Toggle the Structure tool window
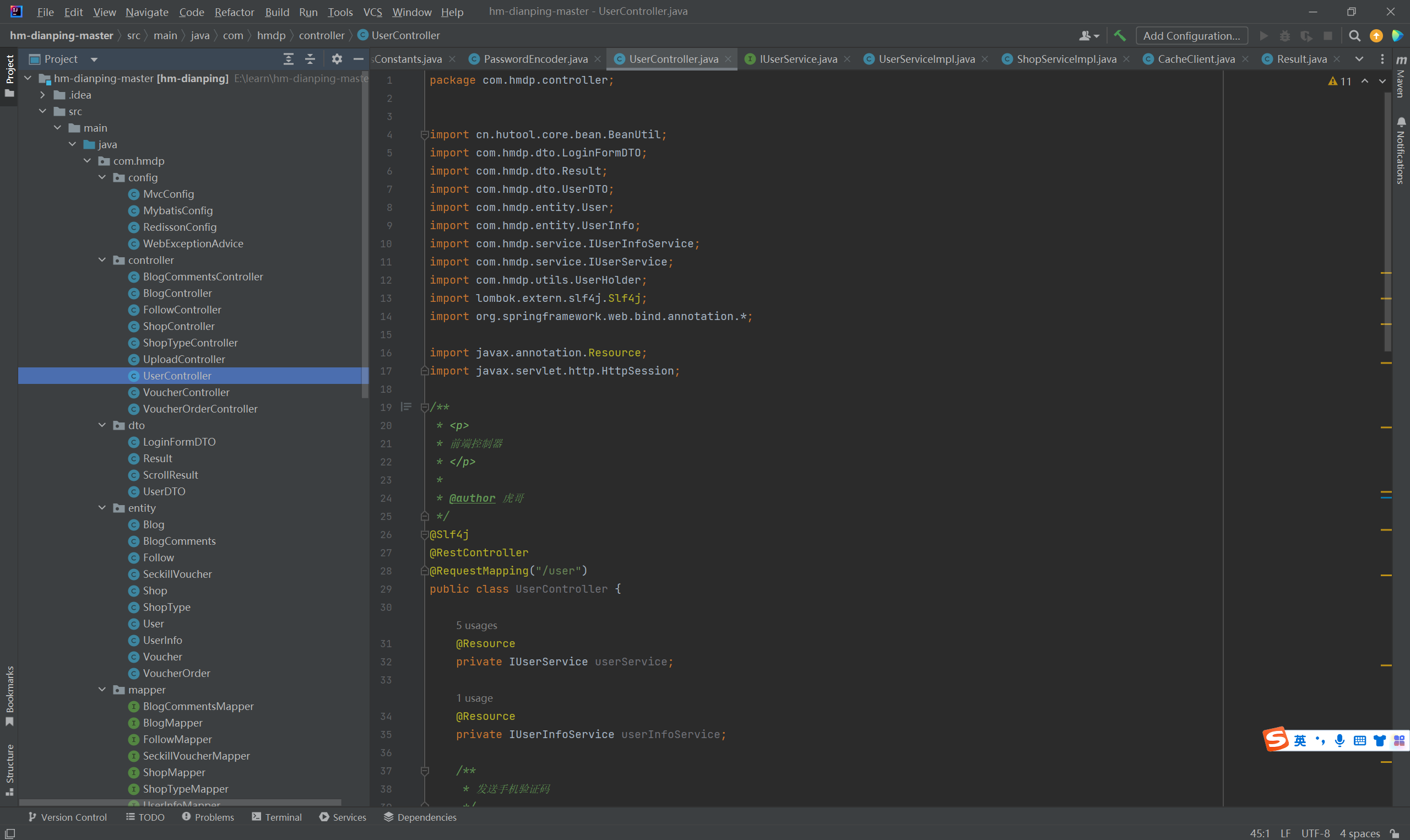The height and width of the screenshot is (840, 1410). pos(9,769)
